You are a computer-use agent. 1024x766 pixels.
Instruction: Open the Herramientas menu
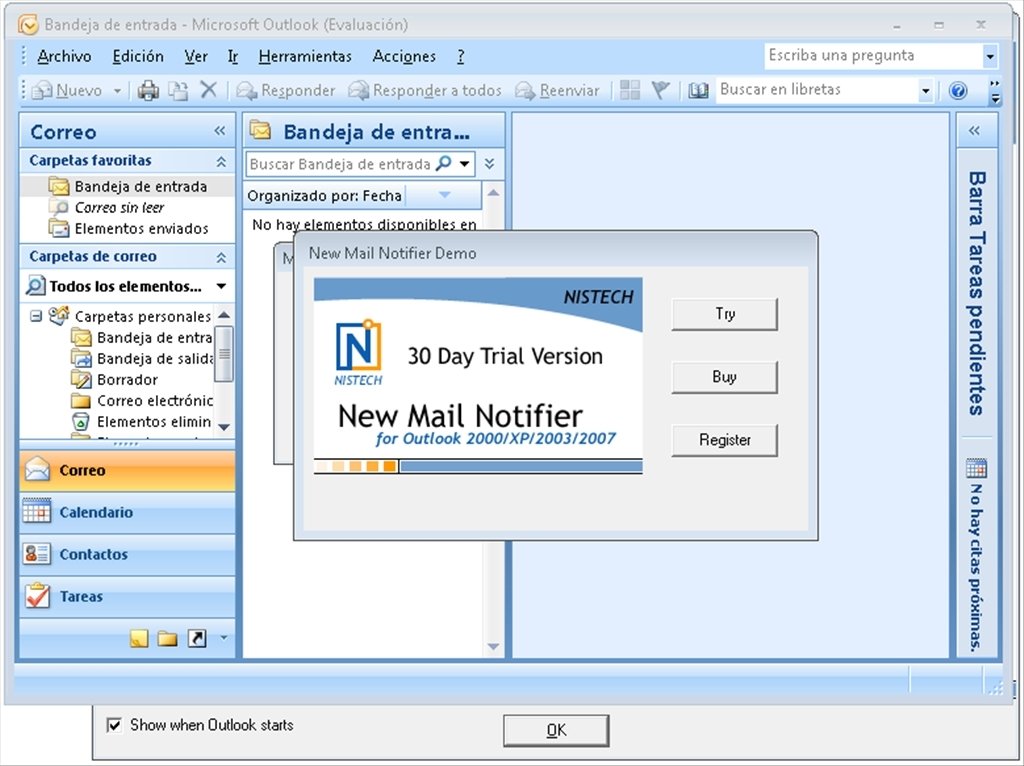pos(305,56)
